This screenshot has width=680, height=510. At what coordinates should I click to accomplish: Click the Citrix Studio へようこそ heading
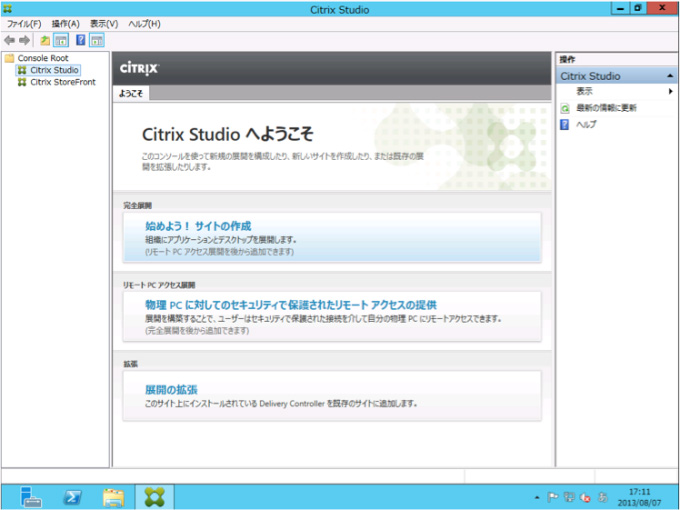point(228,134)
